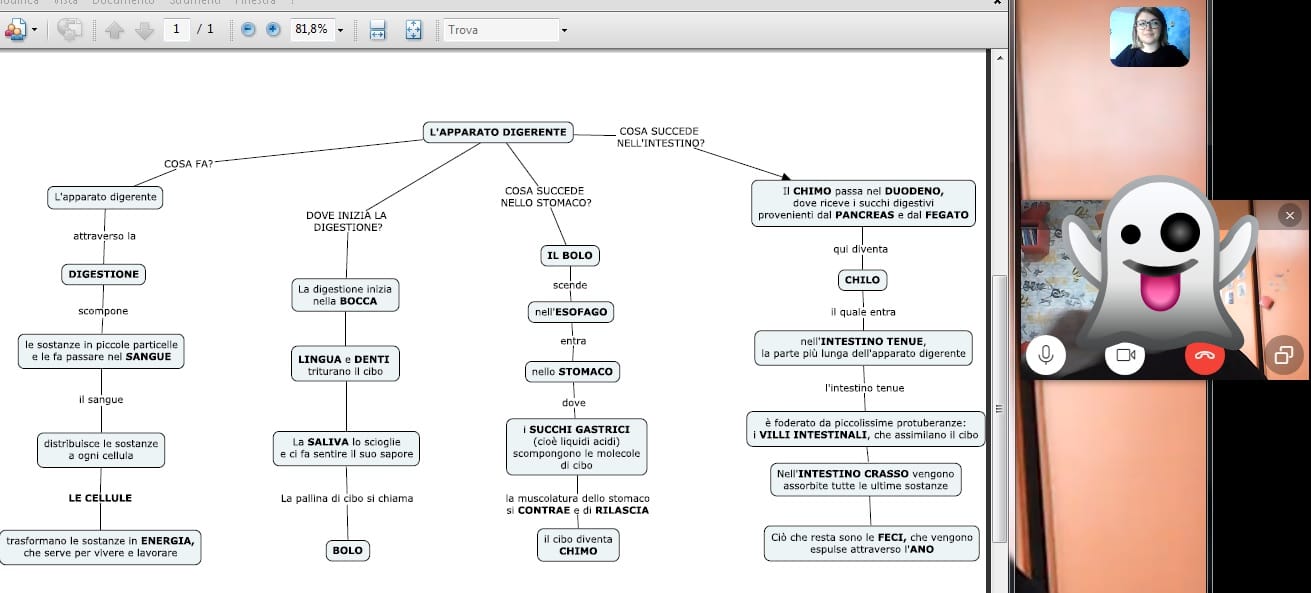The height and width of the screenshot is (593, 1311).
Task: Mute the microphone in the video call
Action: pos(1046,355)
